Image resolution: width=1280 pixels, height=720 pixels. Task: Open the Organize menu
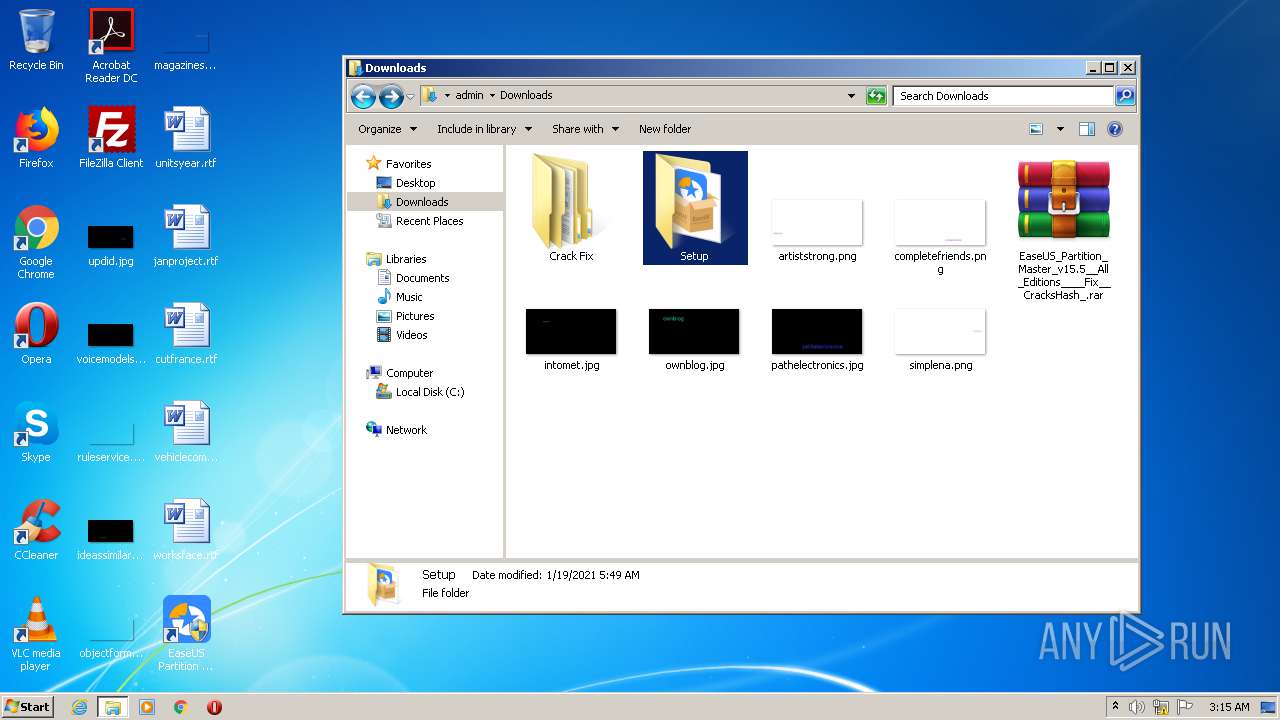pos(386,129)
